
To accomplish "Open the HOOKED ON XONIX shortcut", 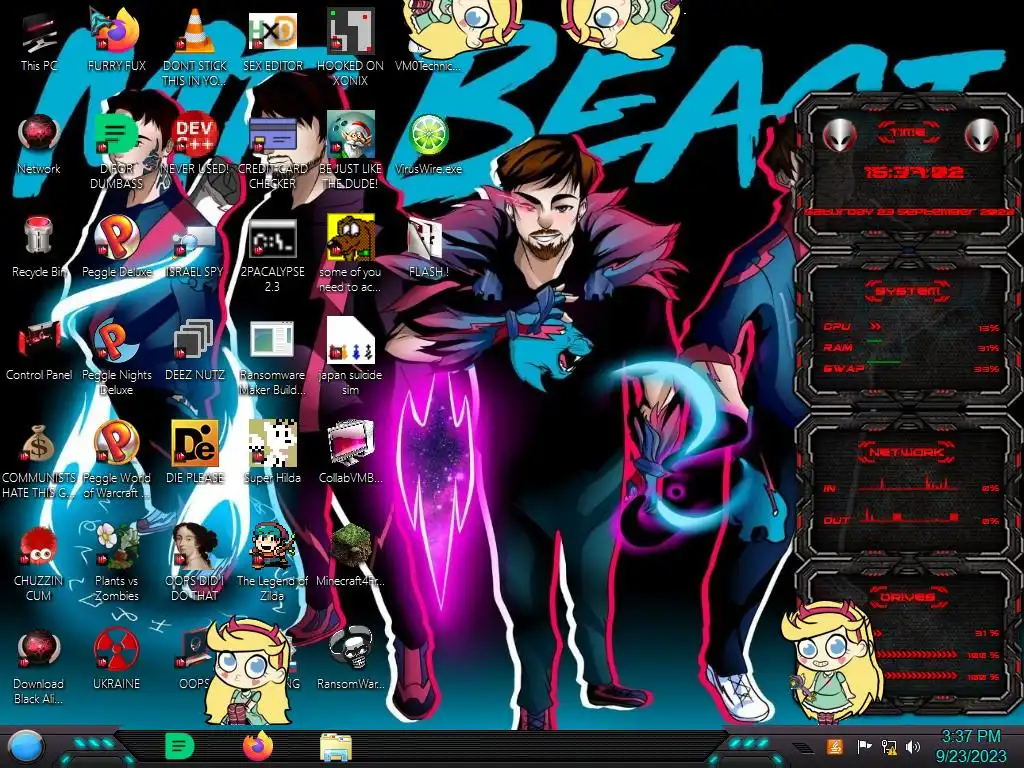I will point(350,47).
